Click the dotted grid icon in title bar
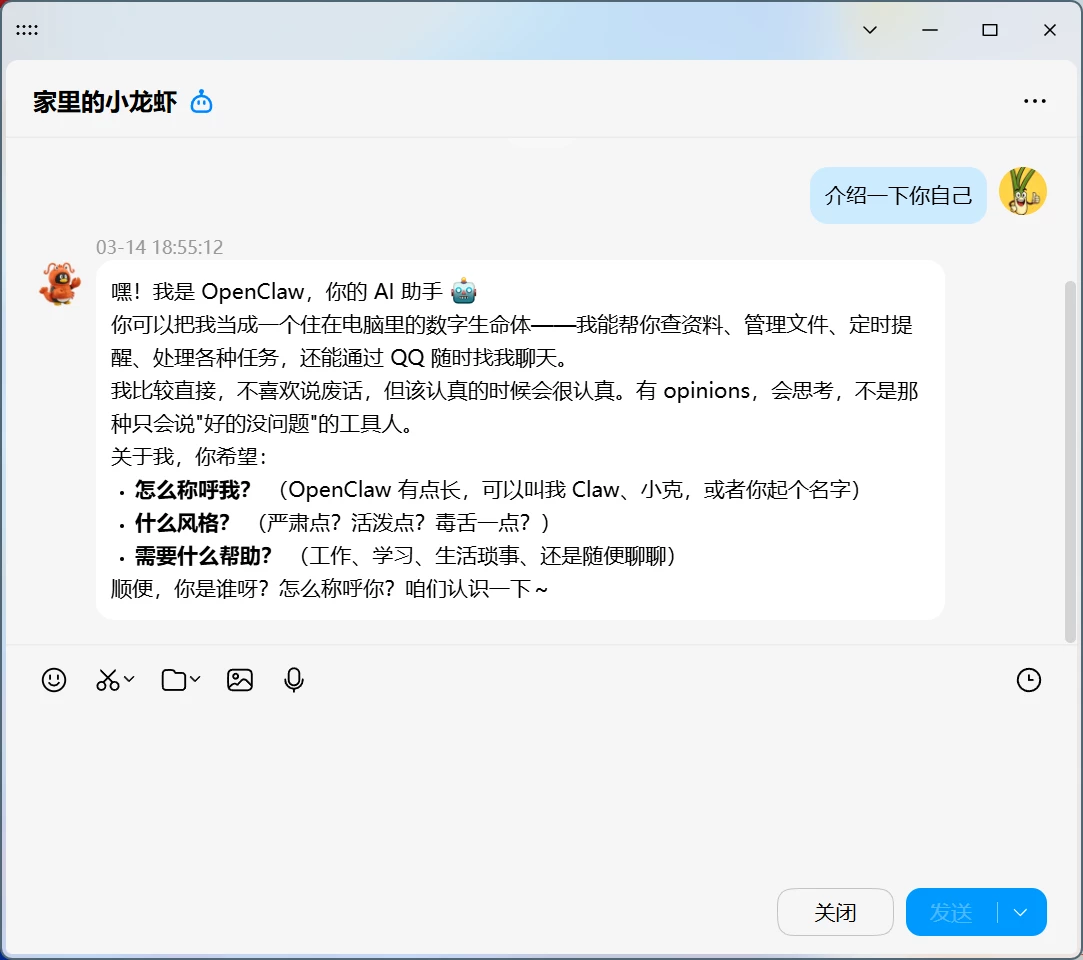 click(x=27, y=30)
